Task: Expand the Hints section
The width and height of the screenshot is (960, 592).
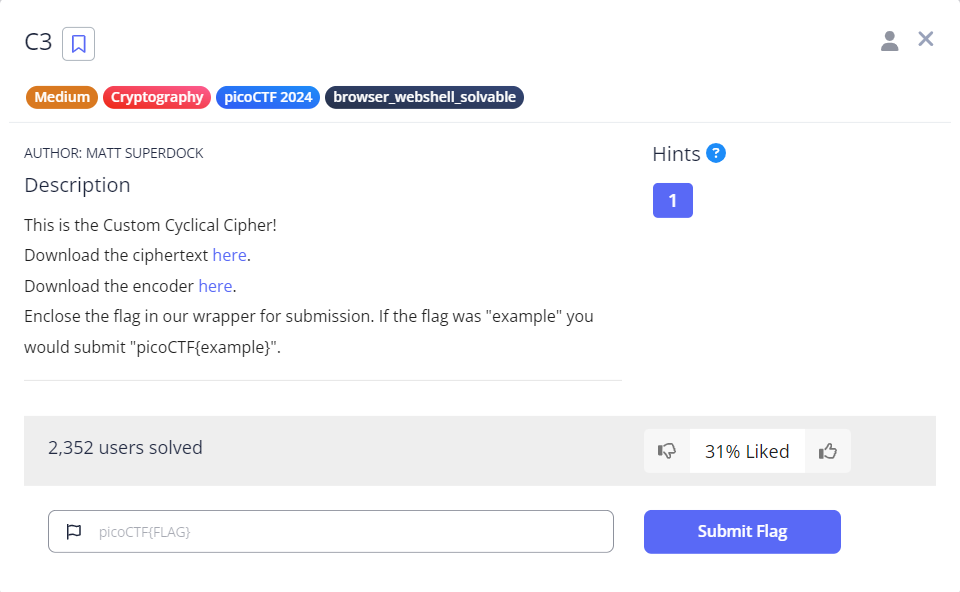Action: click(x=679, y=153)
